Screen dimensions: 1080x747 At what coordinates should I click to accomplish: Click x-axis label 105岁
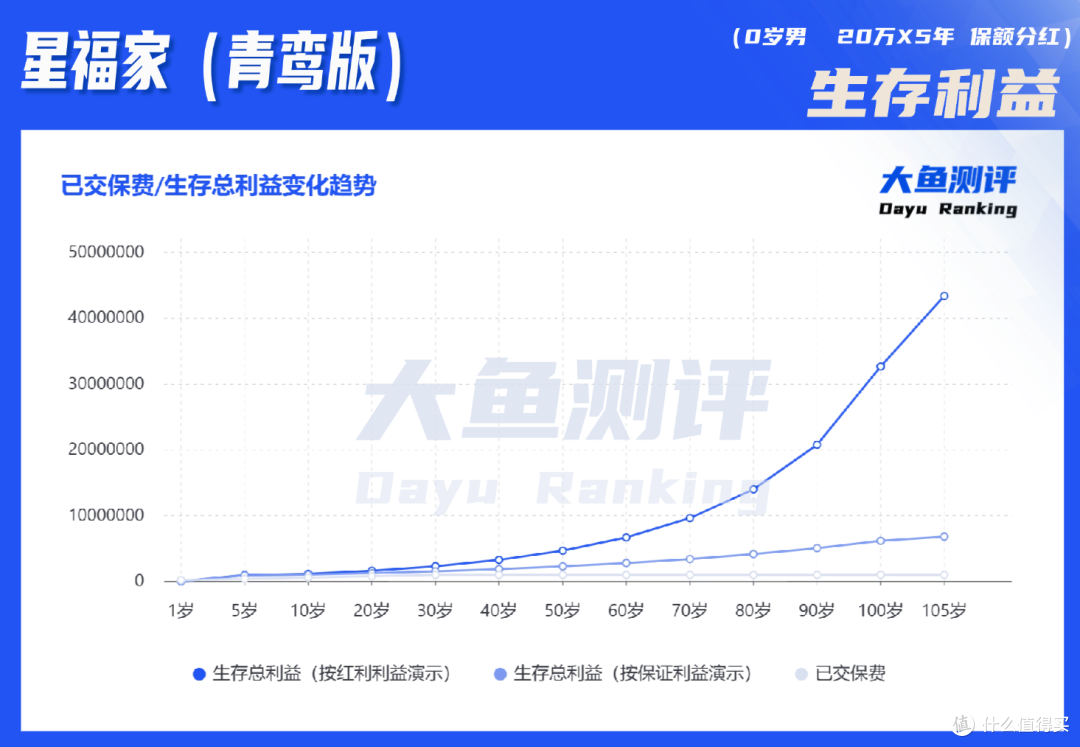click(x=944, y=610)
